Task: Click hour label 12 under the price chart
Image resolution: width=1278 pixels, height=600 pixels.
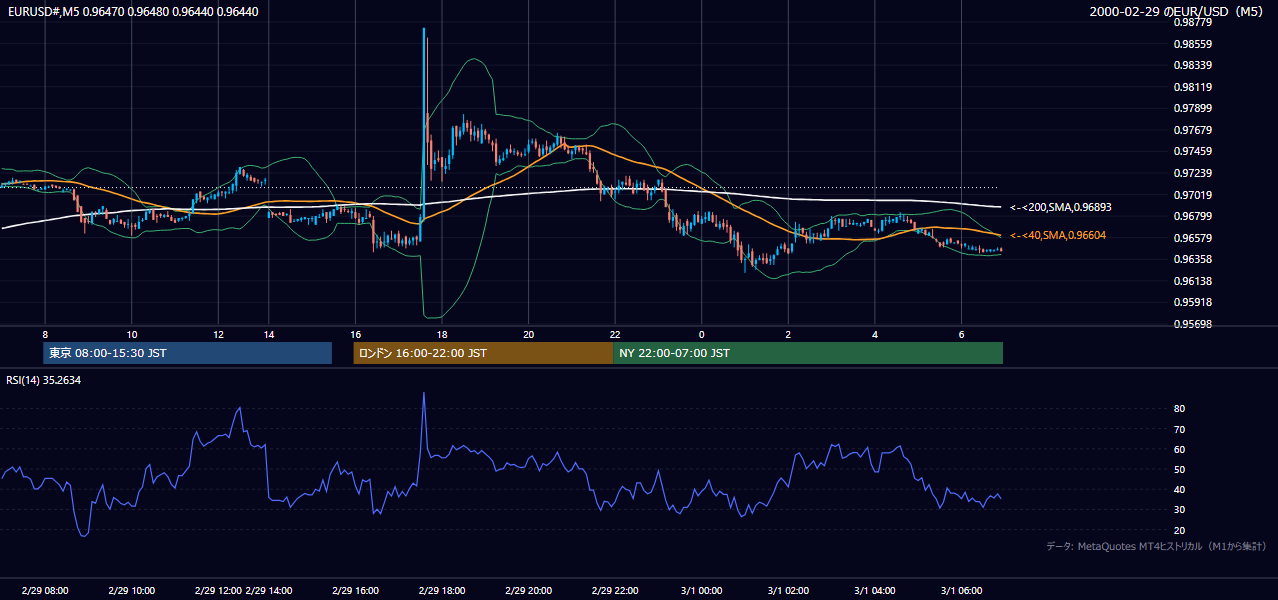Action: 219,334
